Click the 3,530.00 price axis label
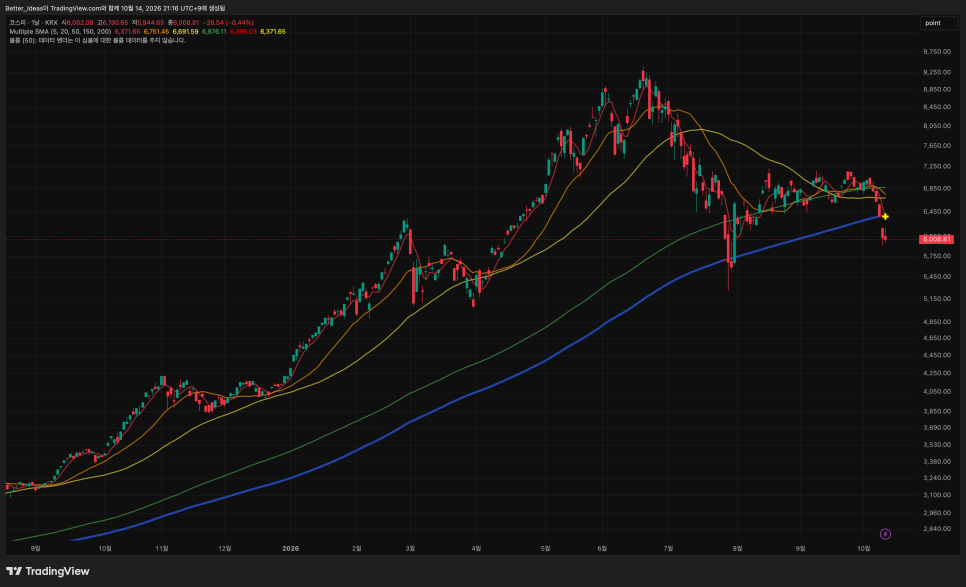 click(x=937, y=444)
